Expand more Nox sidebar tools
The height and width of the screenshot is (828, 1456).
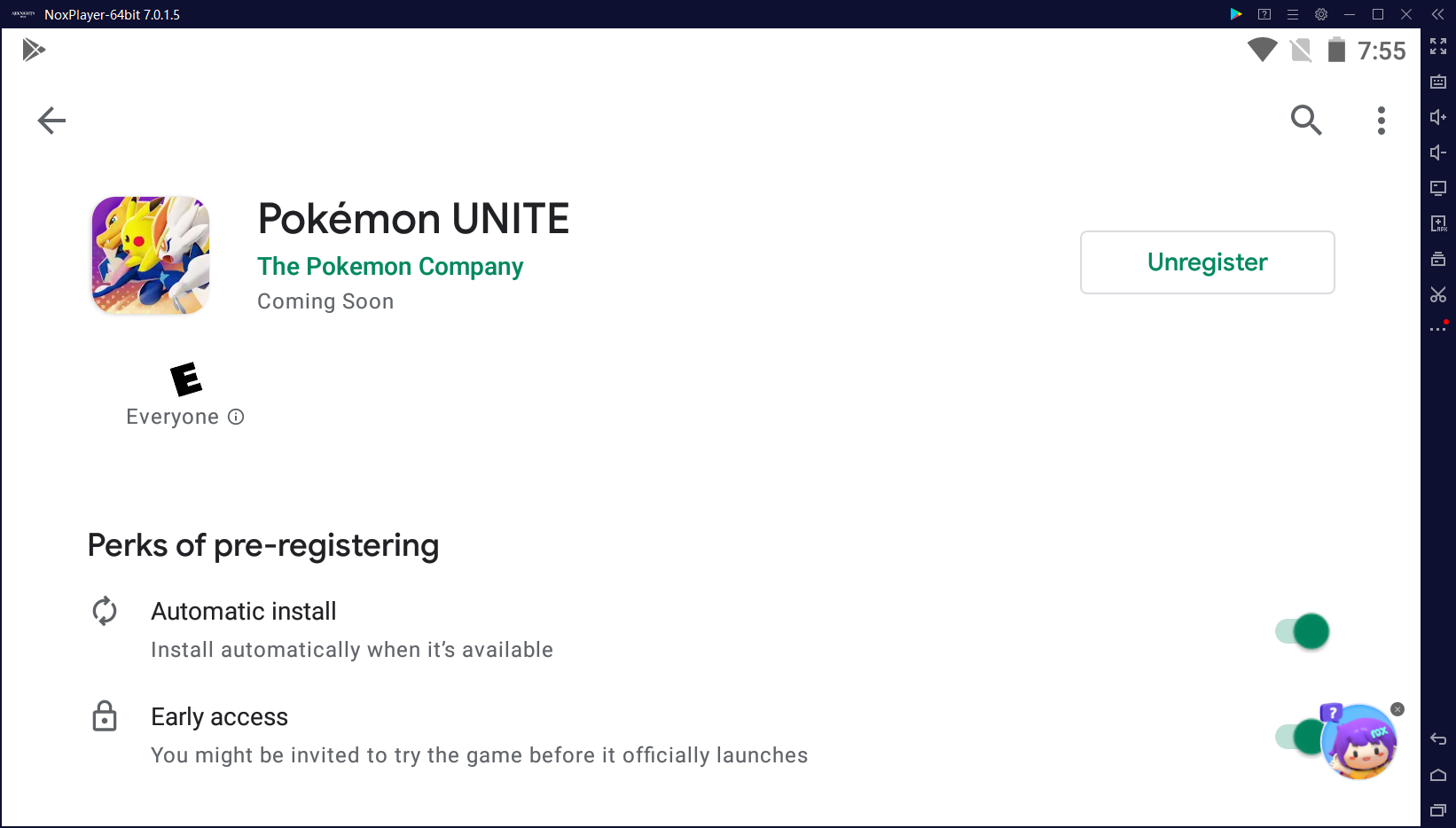tap(1438, 329)
